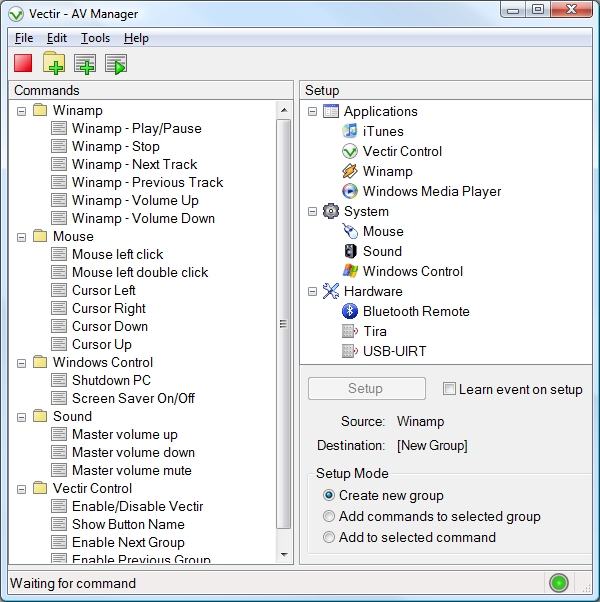The width and height of the screenshot is (600, 602).
Task: Click the Setup button
Action: (x=367, y=389)
